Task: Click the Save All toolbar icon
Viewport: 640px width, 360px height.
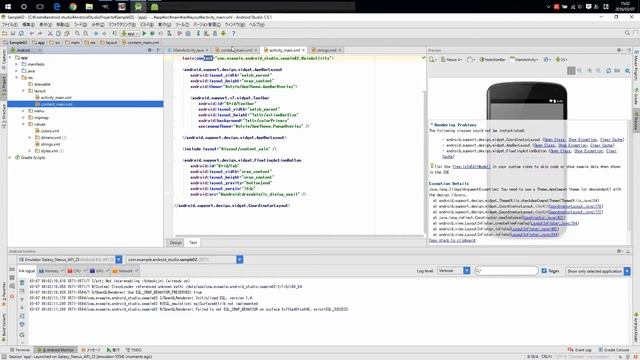Action: point(13,33)
